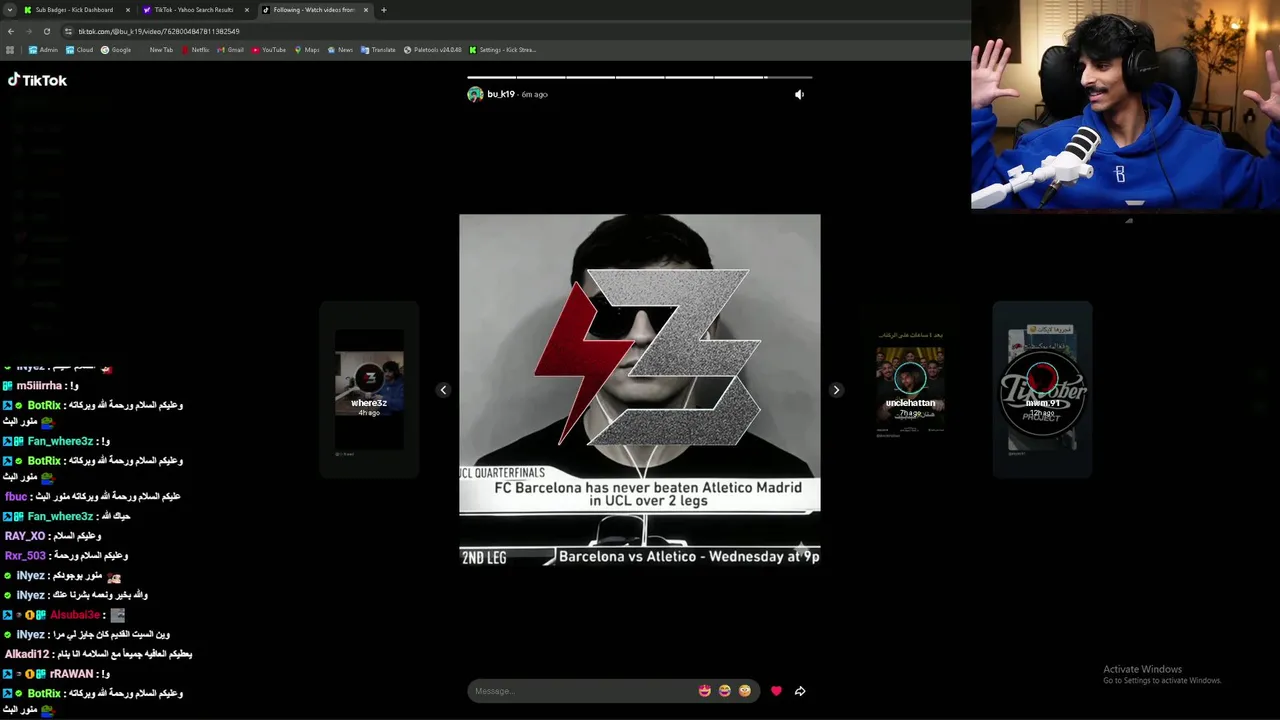Open a new browser tab

[384, 10]
